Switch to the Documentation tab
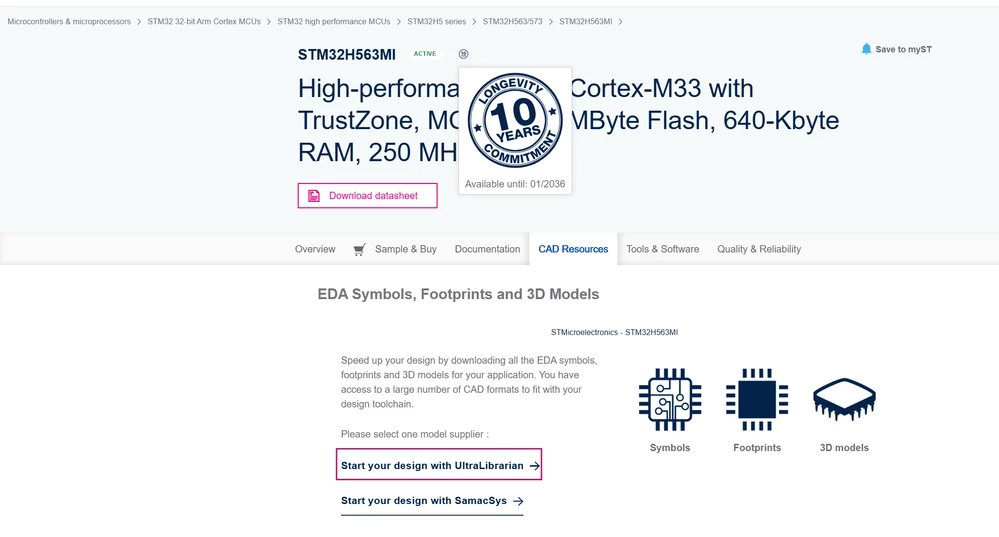Viewport: 999px width, 537px height. [487, 249]
